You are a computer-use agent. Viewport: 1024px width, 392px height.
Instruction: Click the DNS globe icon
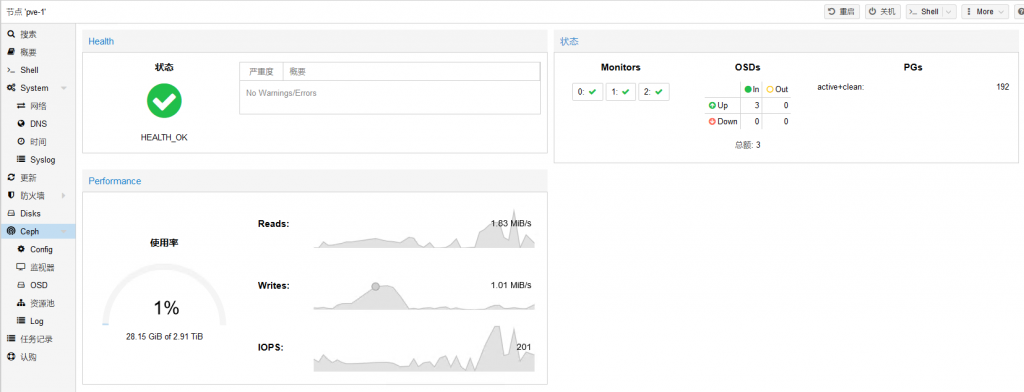point(21,123)
